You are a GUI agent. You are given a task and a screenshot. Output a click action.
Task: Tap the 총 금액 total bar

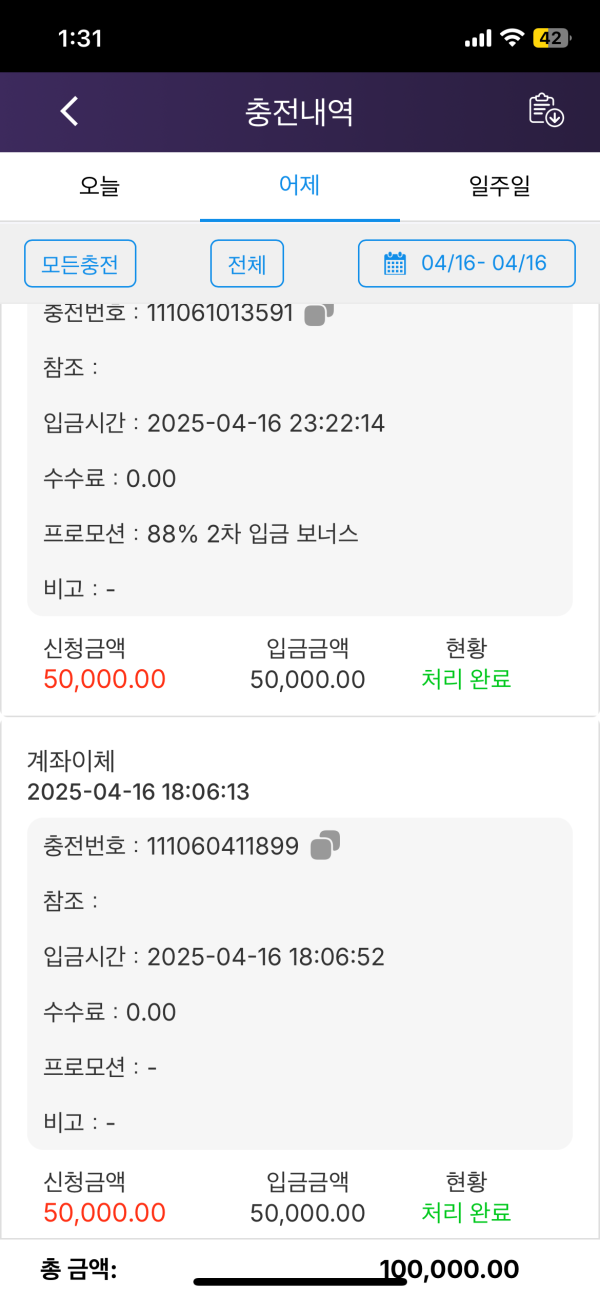(300, 1270)
